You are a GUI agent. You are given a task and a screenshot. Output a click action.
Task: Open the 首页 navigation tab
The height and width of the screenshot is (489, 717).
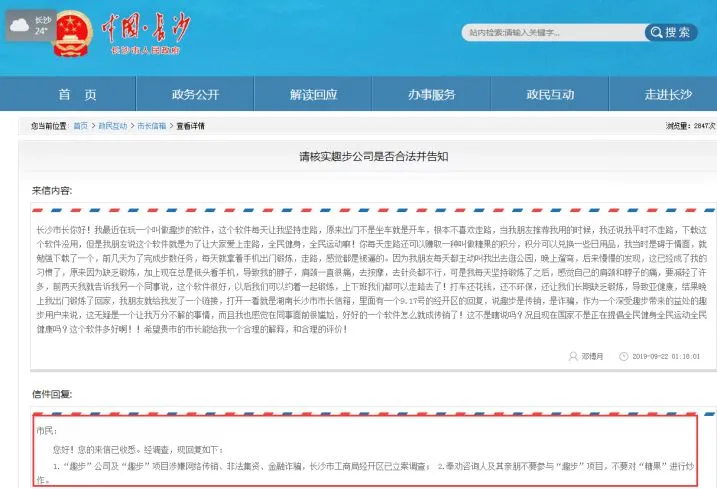[x=77, y=94]
